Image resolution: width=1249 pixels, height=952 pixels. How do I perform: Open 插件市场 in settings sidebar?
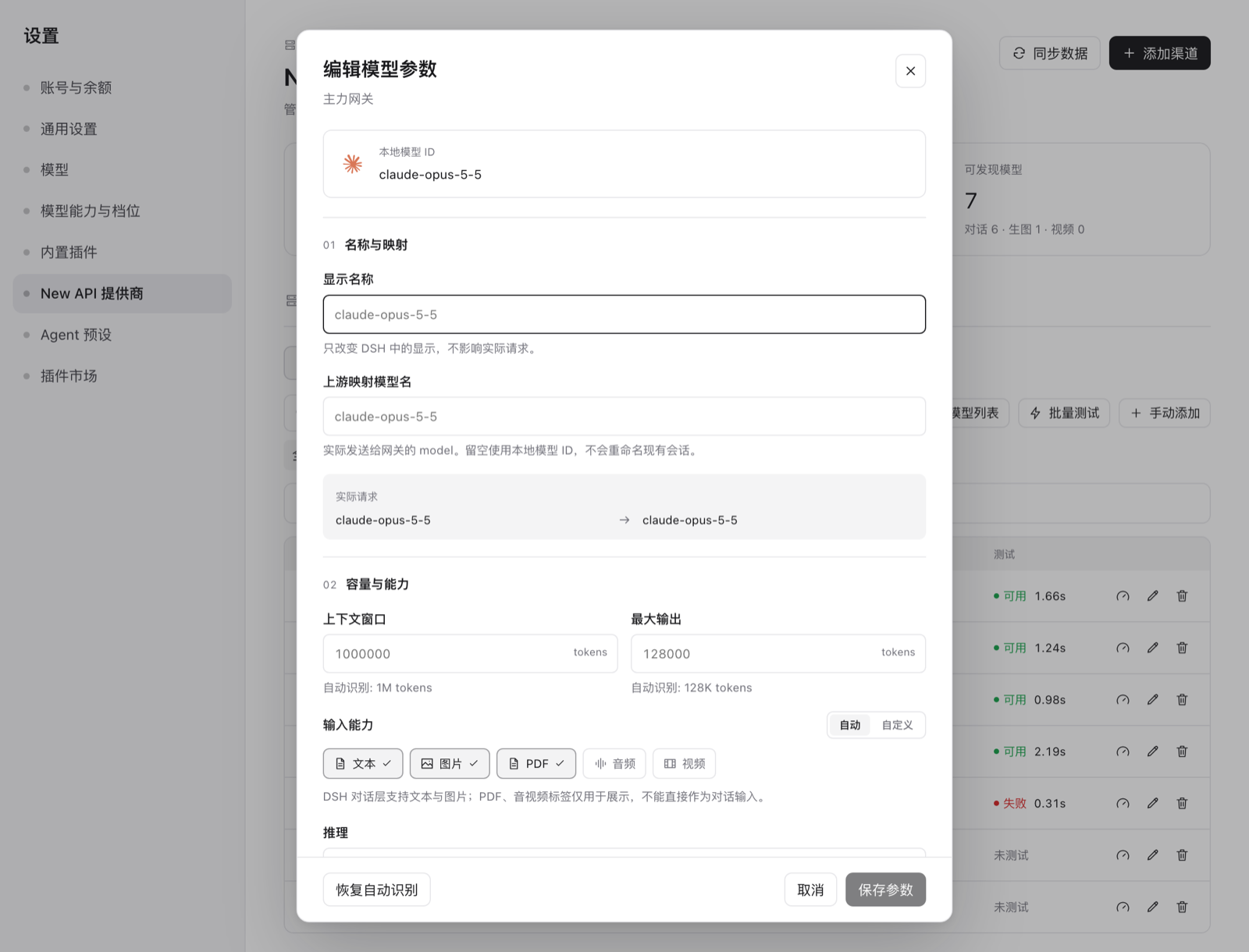point(123,376)
